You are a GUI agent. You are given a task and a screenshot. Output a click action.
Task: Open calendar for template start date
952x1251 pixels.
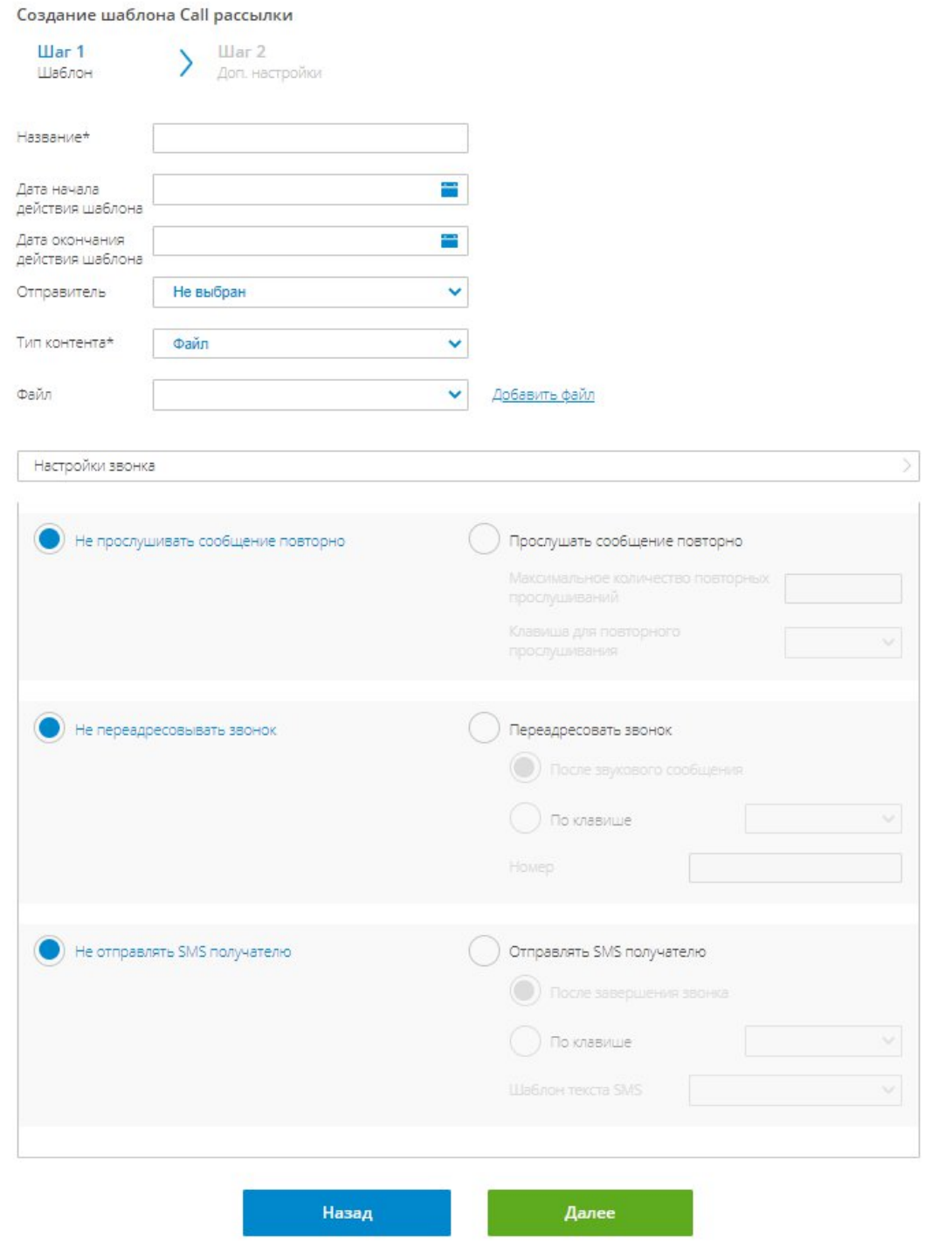(x=449, y=190)
